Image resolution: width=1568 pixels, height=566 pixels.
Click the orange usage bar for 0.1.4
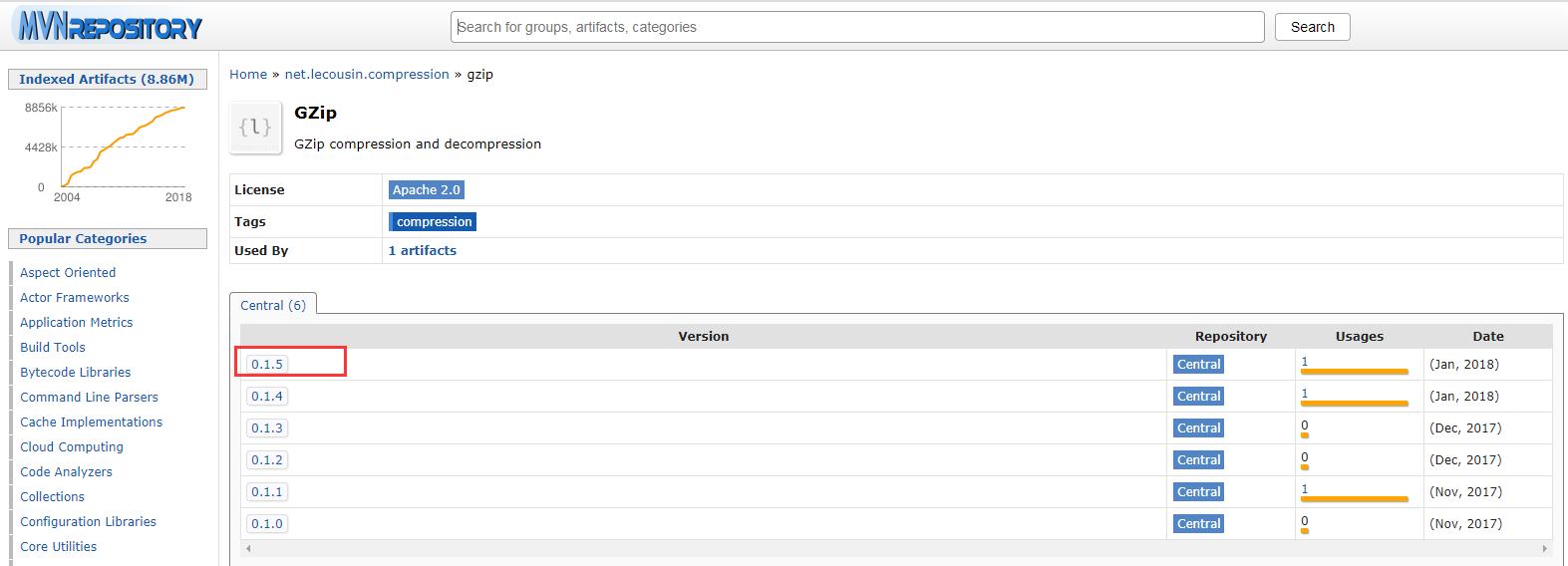(1355, 404)
